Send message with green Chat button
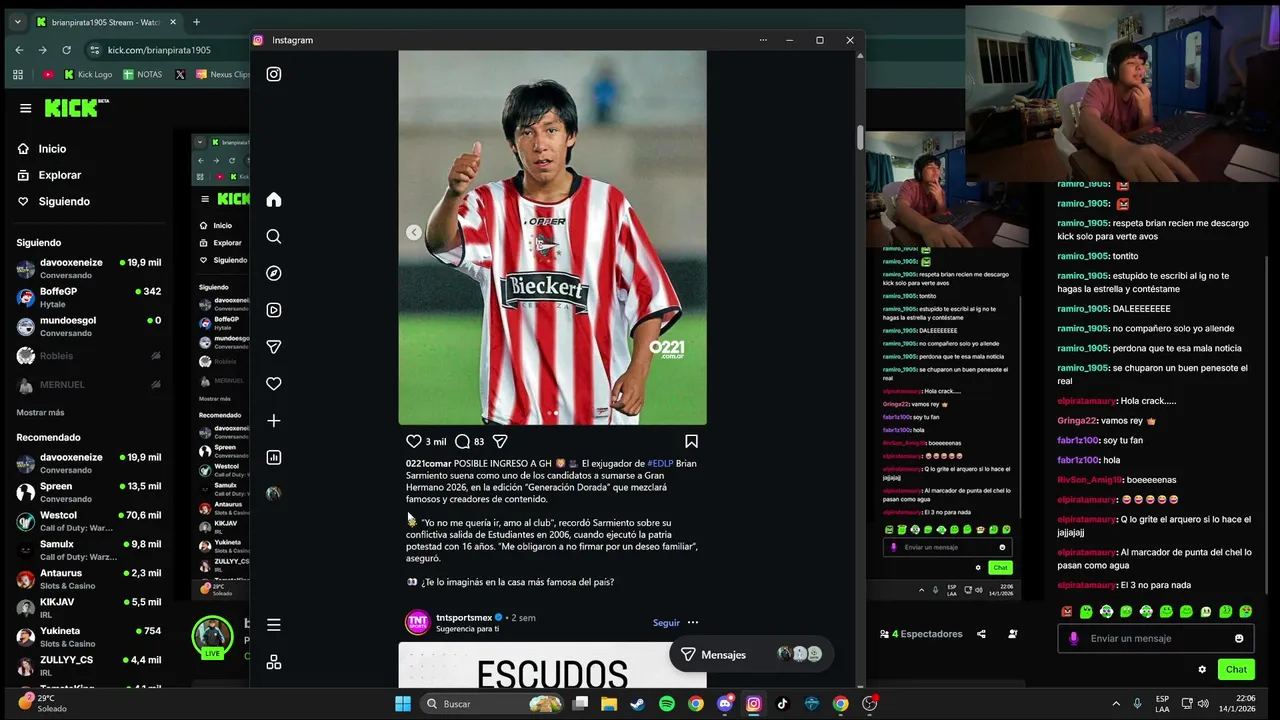 1236,669
